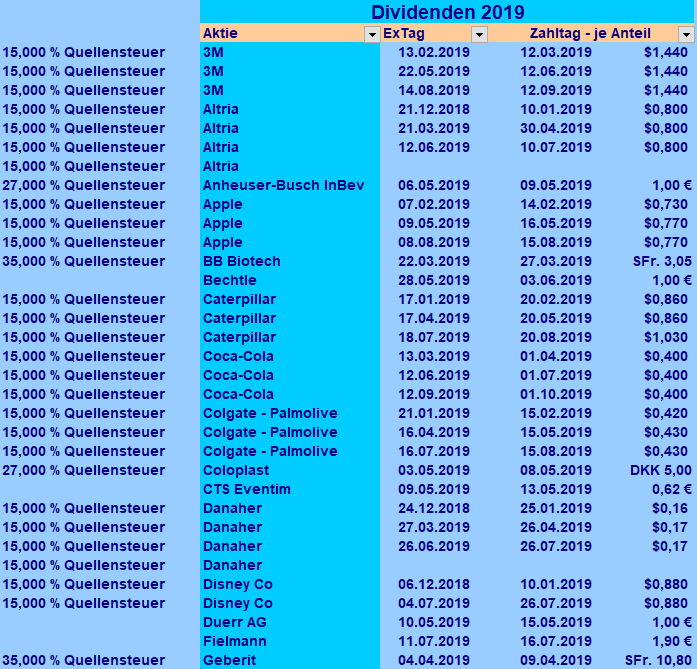
Task: Click ExTag date 22.05.2019 for 3M
Action: (433, 72)
